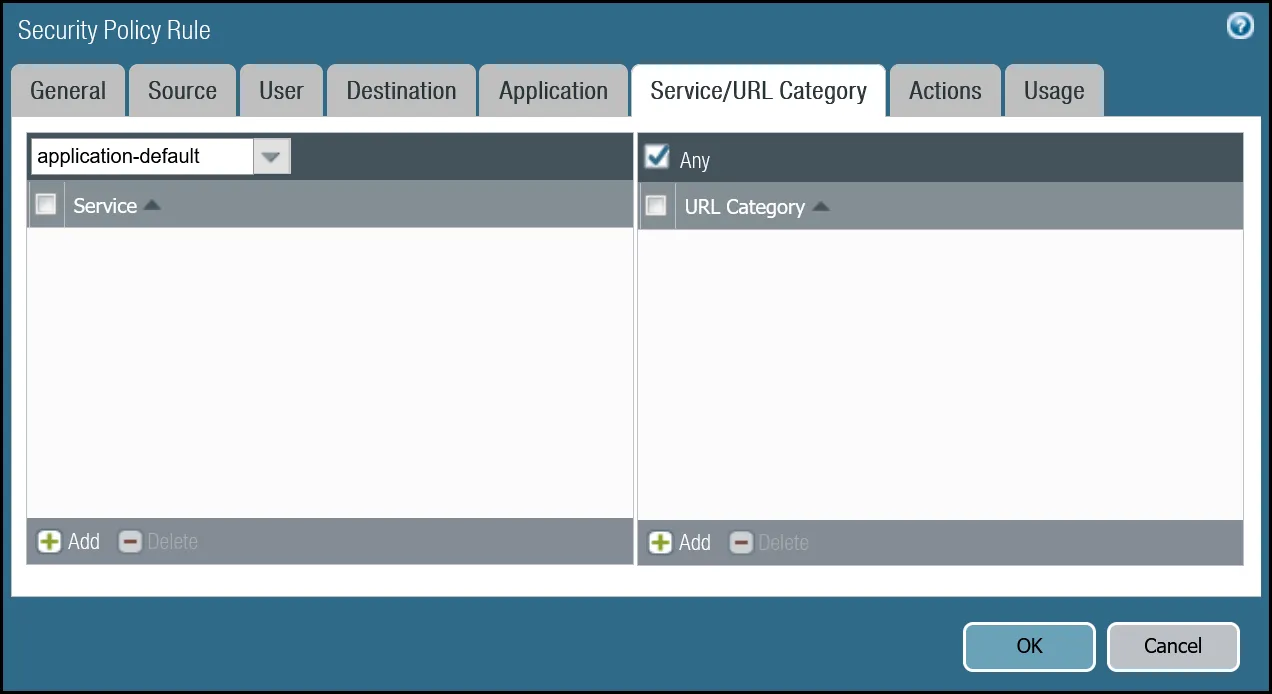Toggle the URL Category column sort arrow
1272x694 pixels.
[820, 205]
